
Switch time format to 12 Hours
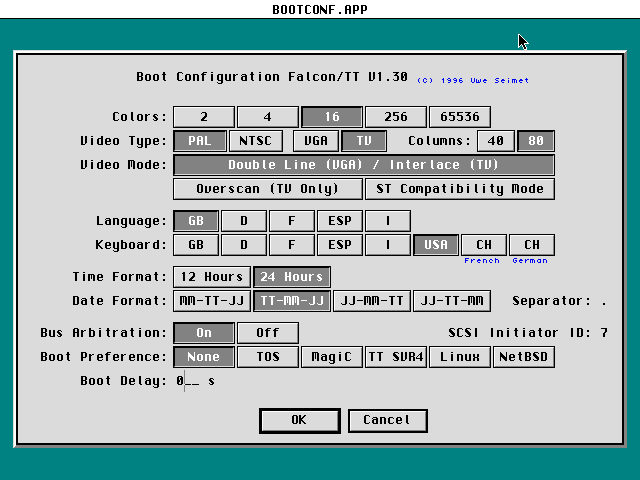pyautogui.click(x=211, y=277)
